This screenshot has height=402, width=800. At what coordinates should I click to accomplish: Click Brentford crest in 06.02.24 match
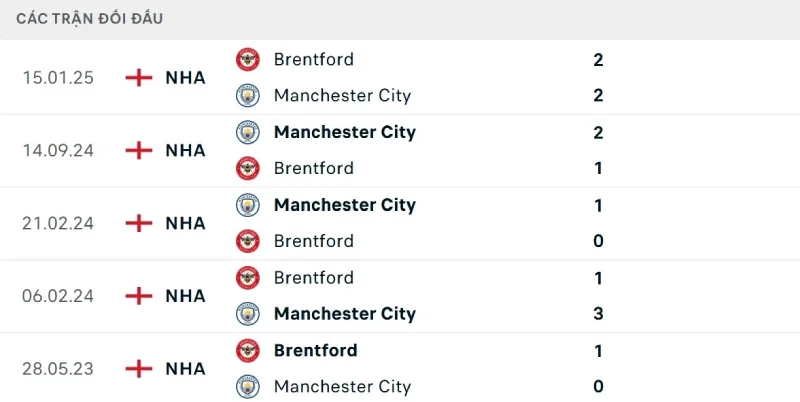point(247,277)
